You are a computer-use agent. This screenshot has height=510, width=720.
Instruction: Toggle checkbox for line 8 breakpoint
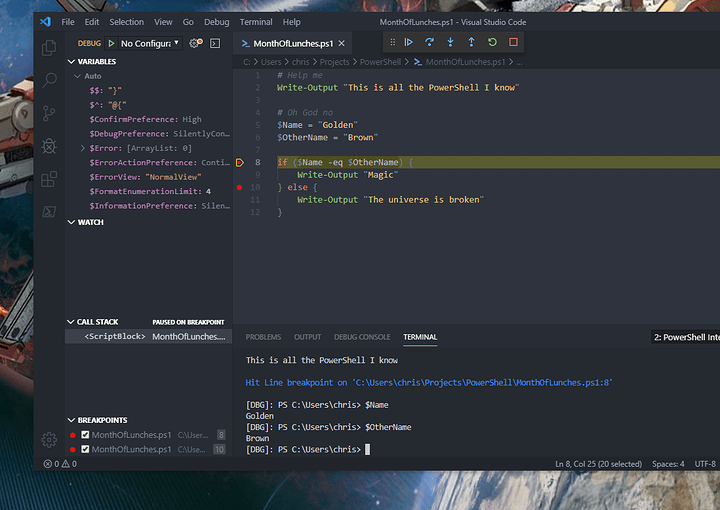85,434
